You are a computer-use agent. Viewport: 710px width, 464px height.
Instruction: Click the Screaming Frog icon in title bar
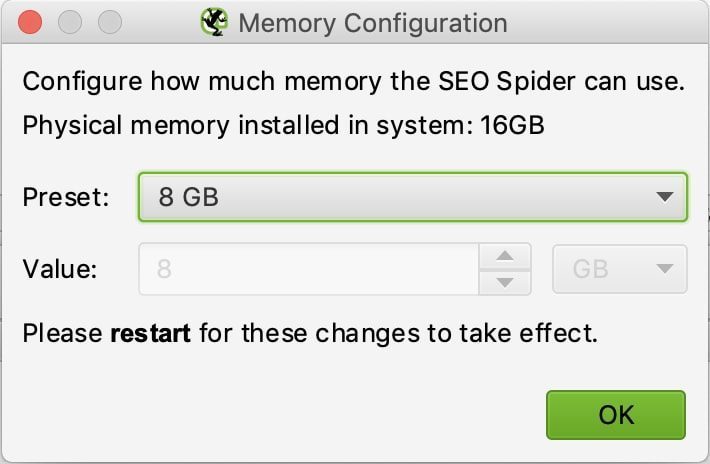pyautogui.click(x=214, y=22)
